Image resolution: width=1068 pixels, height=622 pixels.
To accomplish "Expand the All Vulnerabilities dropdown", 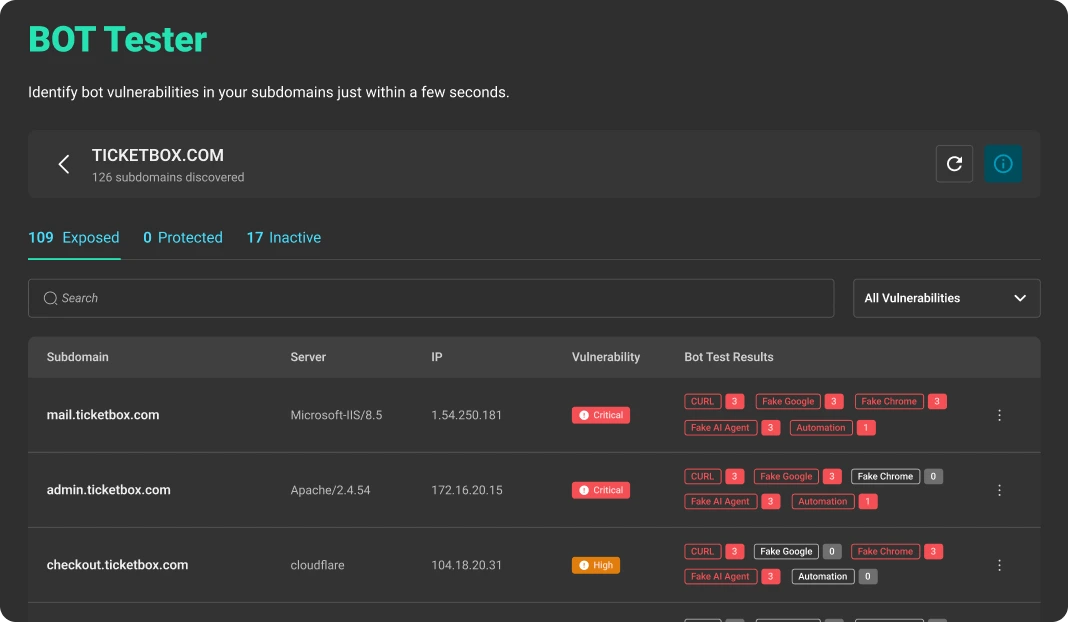I will click(946, 298).
